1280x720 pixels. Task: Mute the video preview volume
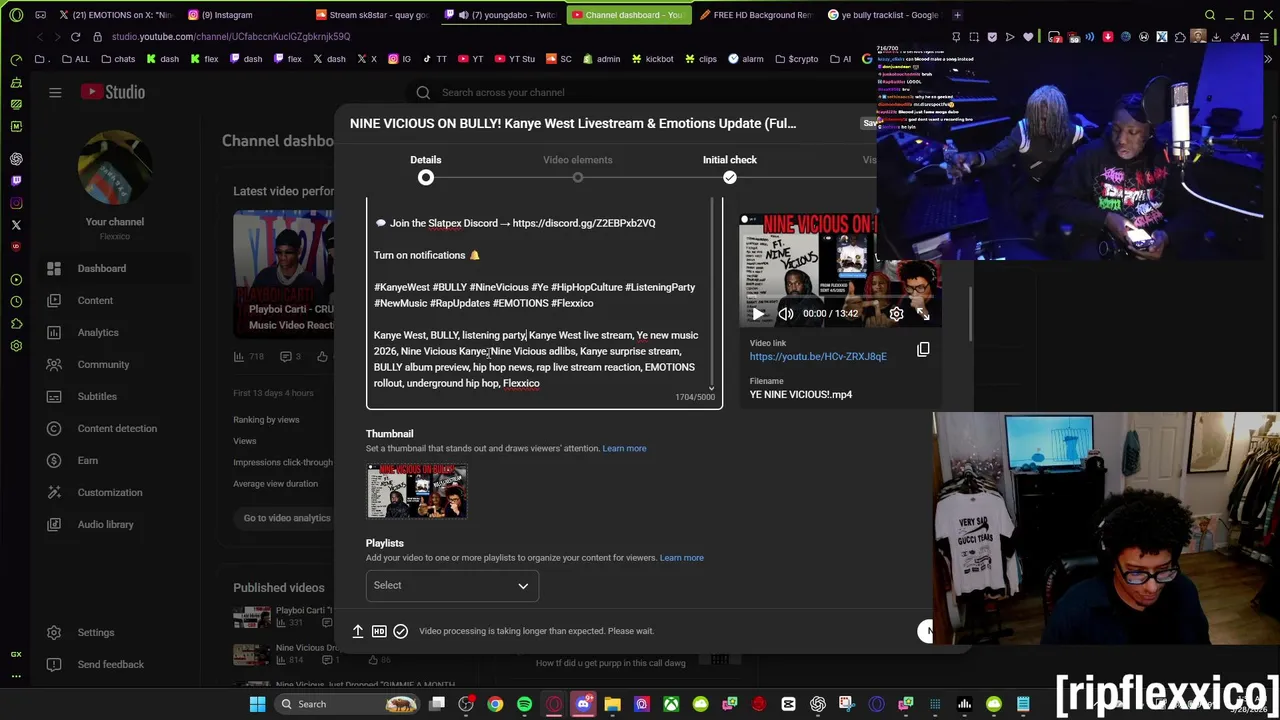point(786,314)
